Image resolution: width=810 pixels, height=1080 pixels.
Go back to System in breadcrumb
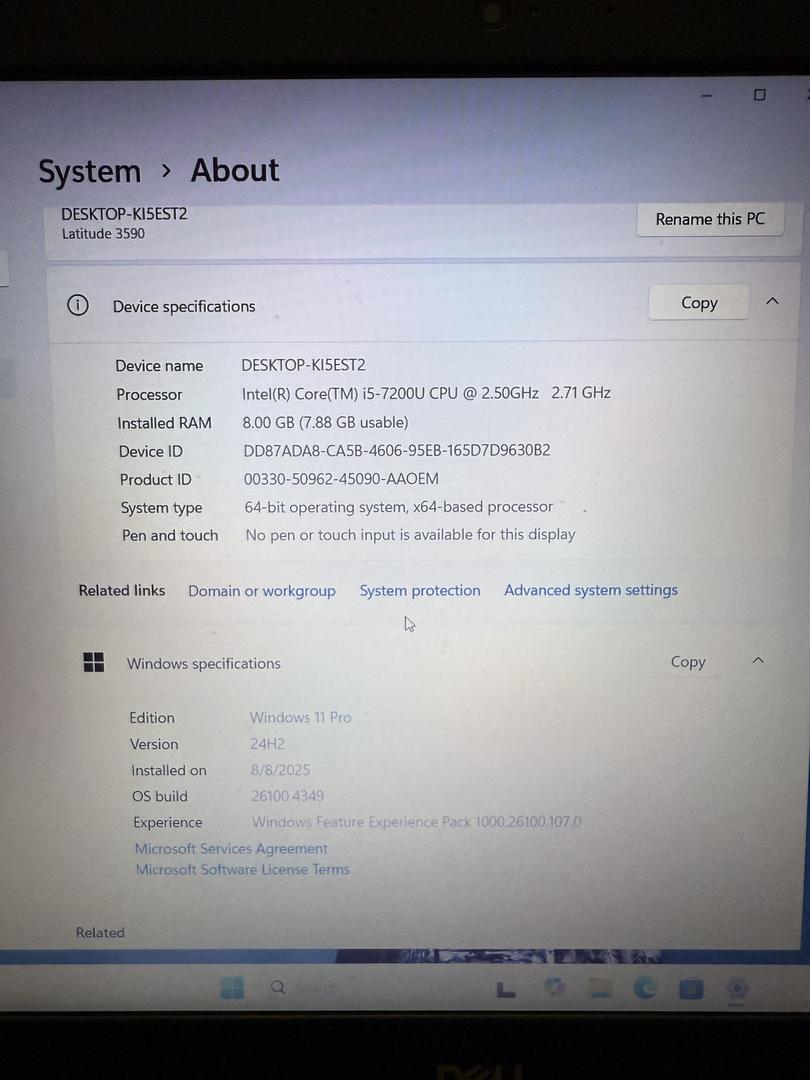coord(90,172)
